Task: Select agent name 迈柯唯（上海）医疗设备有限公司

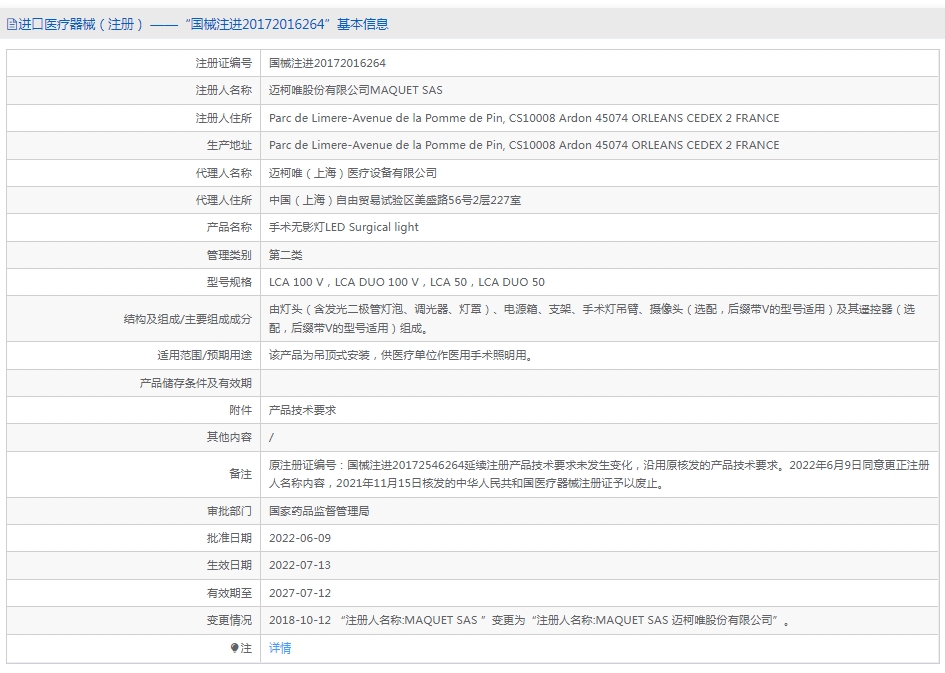Action: (353, 172)
